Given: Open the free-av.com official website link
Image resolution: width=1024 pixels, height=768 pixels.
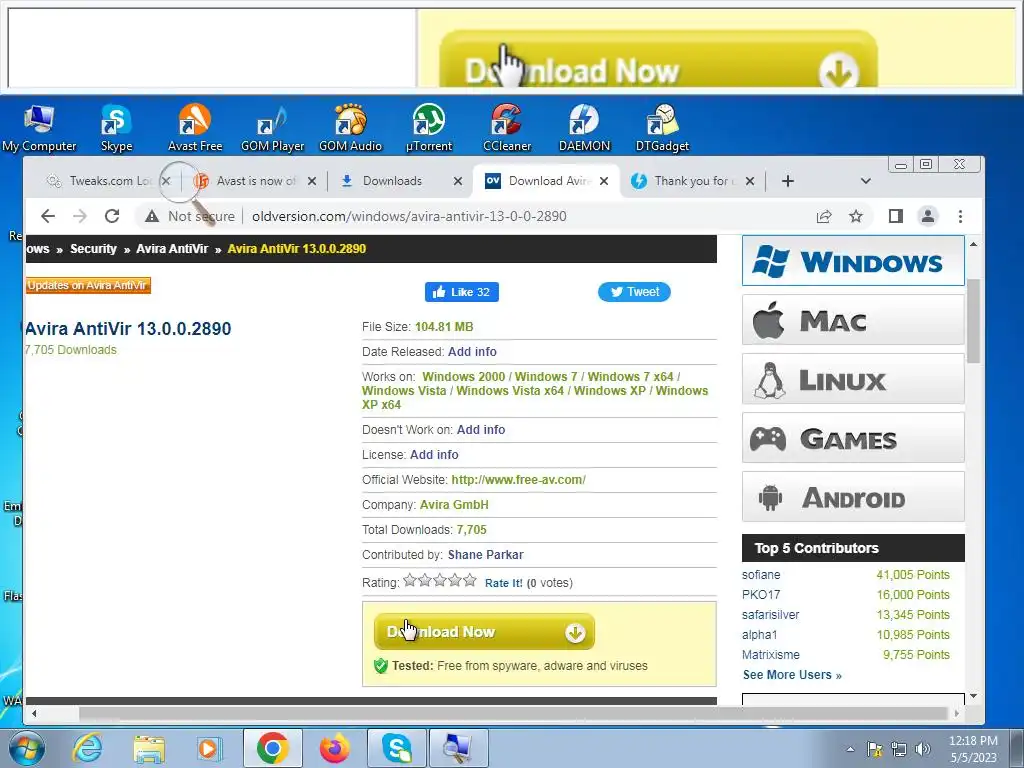Looking at the screenshot, I should tap(519, 479).
